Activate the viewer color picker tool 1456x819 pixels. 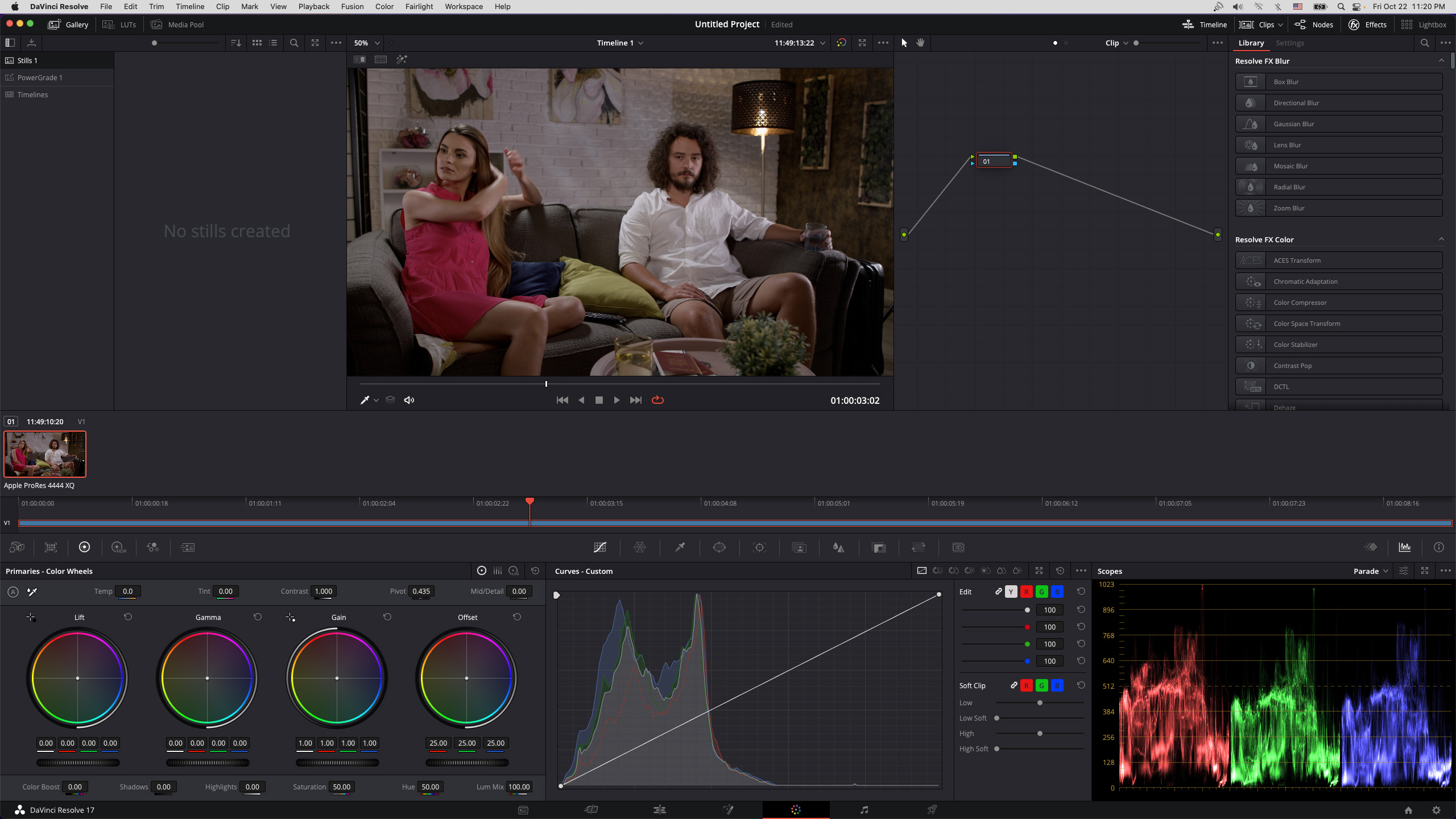click(x=365, y=400)
